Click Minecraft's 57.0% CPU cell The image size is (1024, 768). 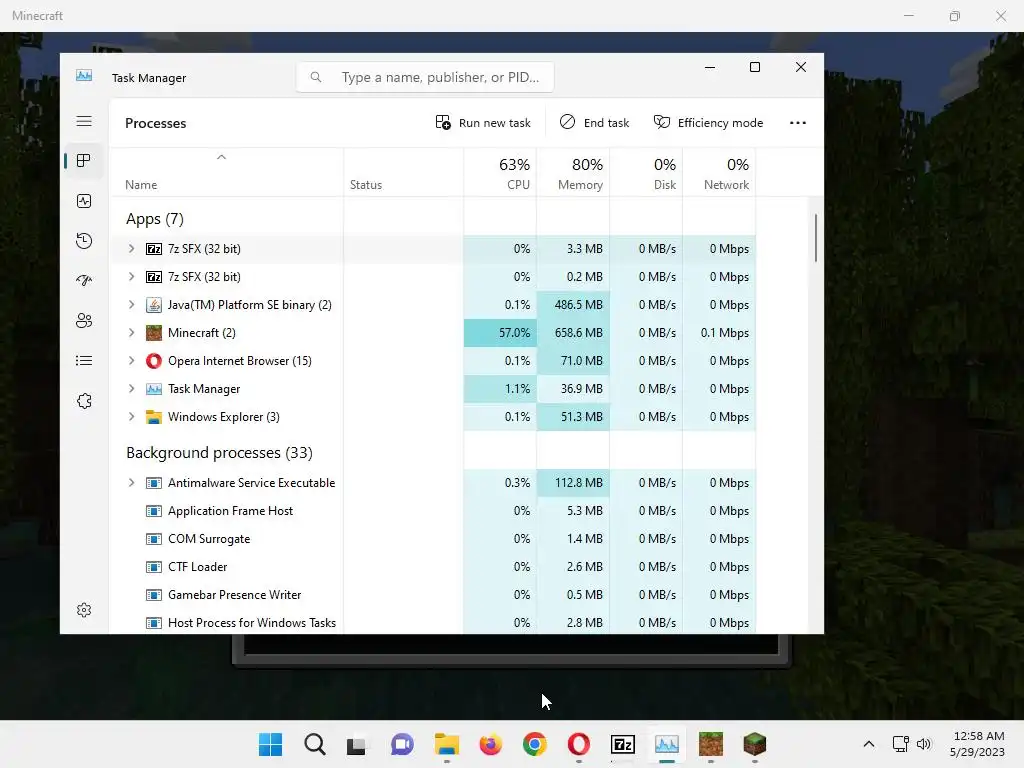(500, 333)
